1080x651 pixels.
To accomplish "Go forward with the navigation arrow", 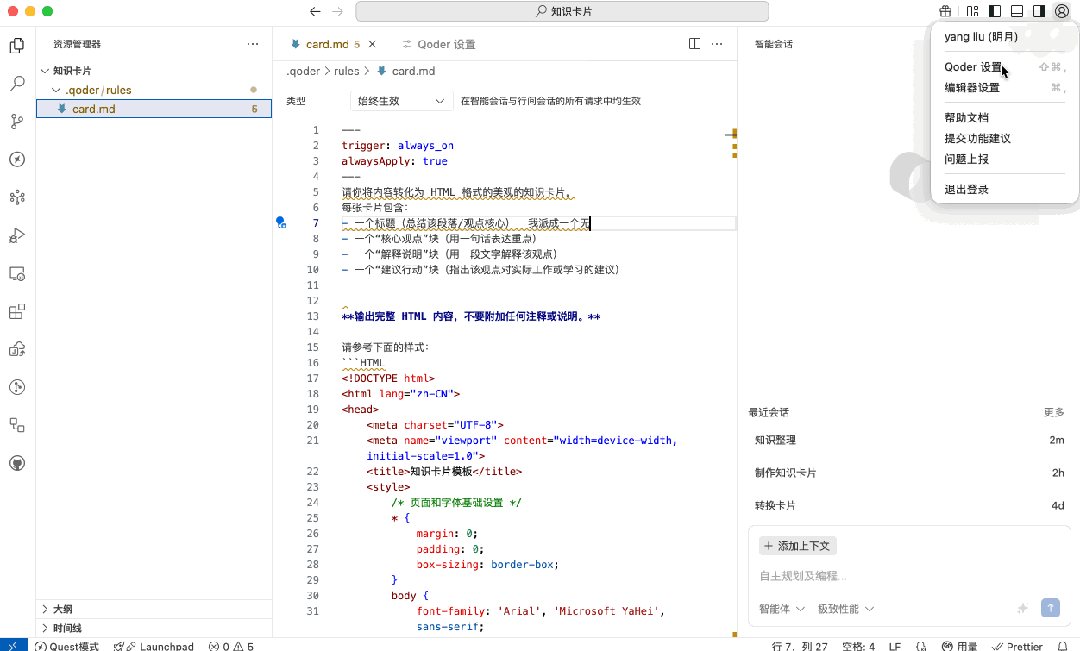I will pos(337,11).
